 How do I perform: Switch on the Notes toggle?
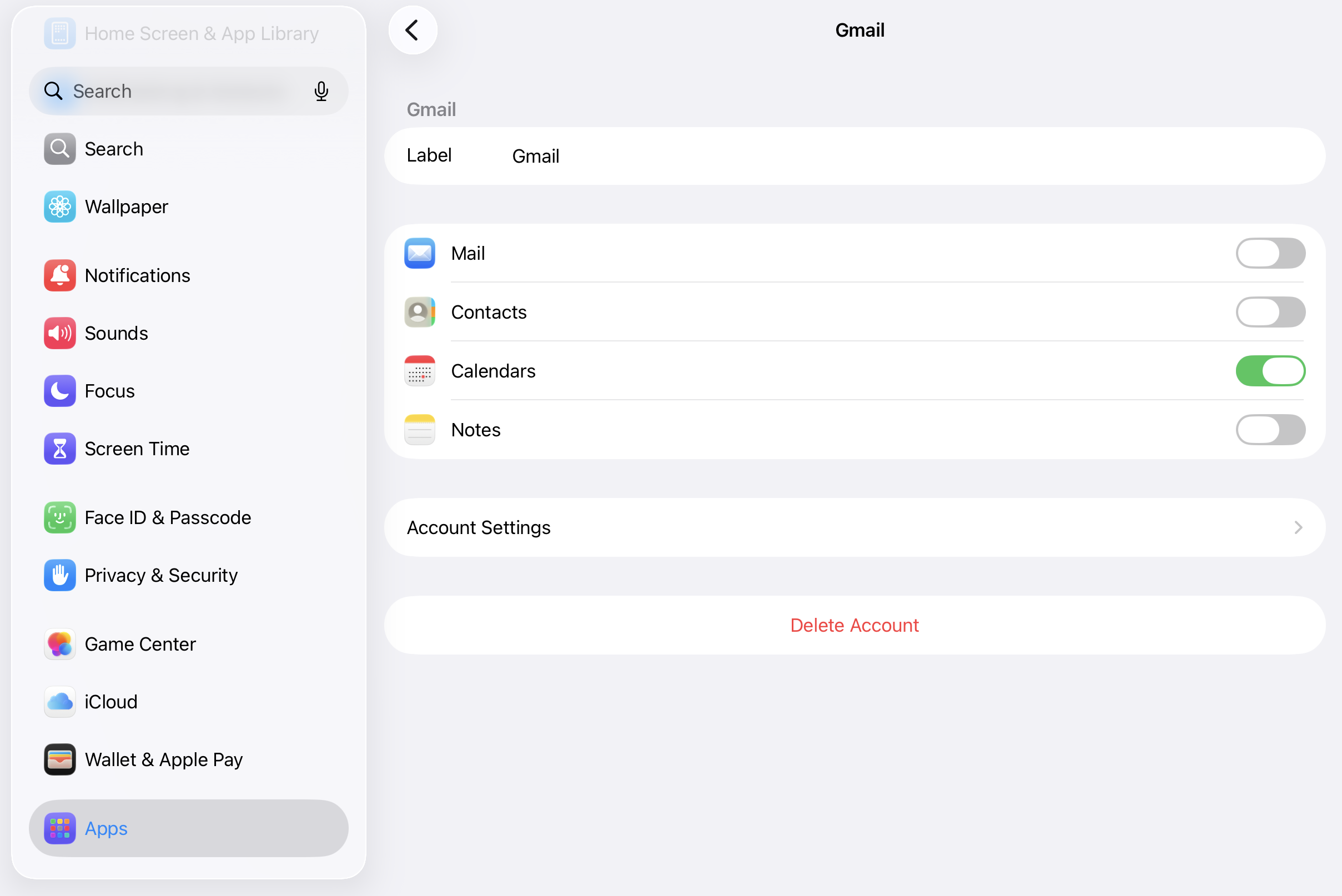(1271, 430)
